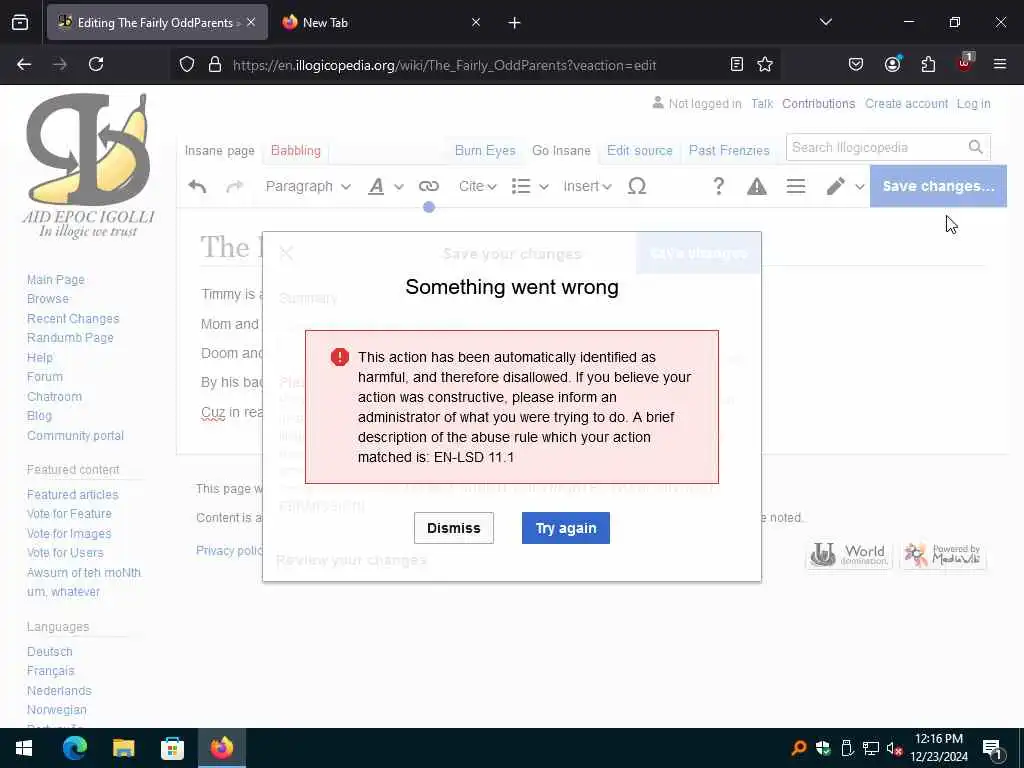The width and height of the screenshot is (1024, 768).
Task: Open the Chatroom sidebar link
Action: (x=54, y=396)
